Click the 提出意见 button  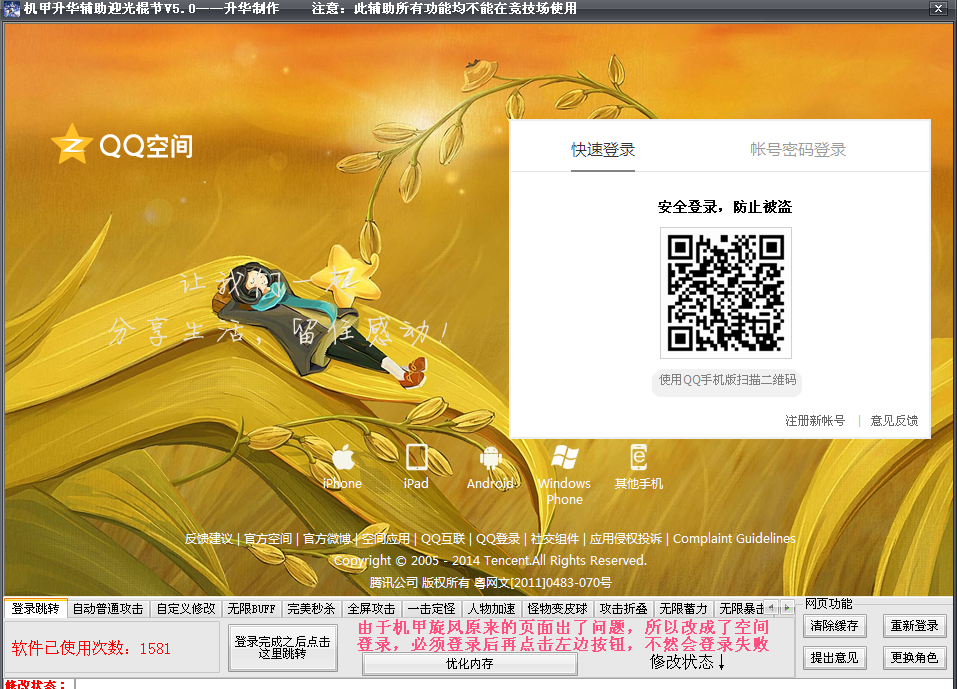[834, 657]
